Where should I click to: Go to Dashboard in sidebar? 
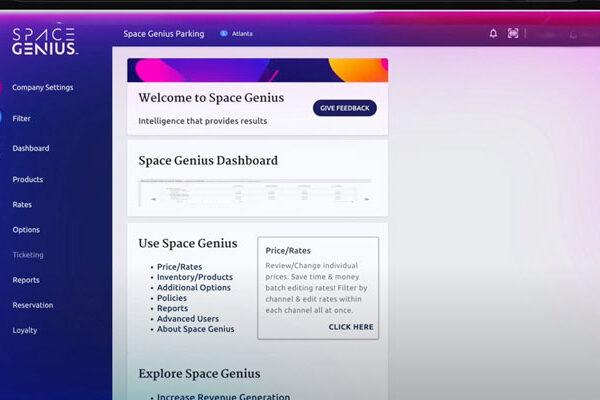(31, 149)
